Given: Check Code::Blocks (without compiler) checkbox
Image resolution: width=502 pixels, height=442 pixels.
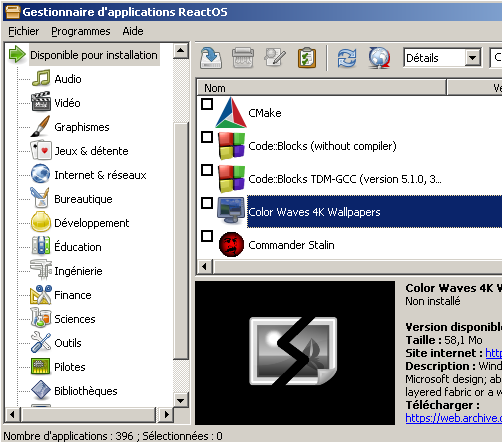Looking at the screenshot, I should click(x=207, y=137).
